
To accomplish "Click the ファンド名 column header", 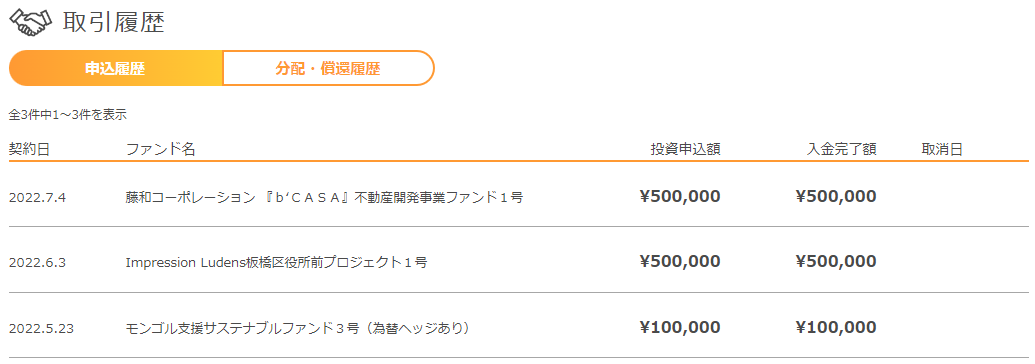I will (x=160, y=149).
